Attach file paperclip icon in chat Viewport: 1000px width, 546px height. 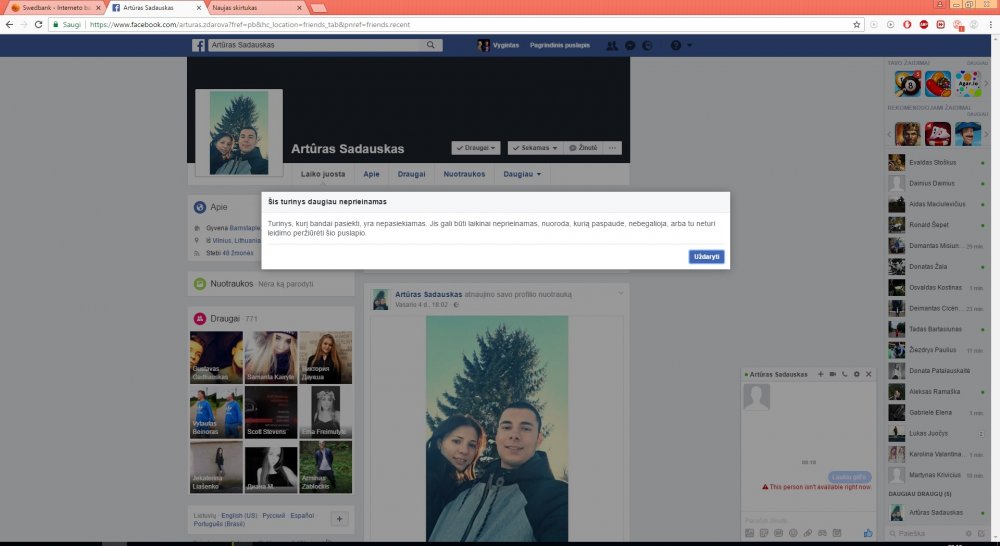pyautogui.click(x=808, y=533)
